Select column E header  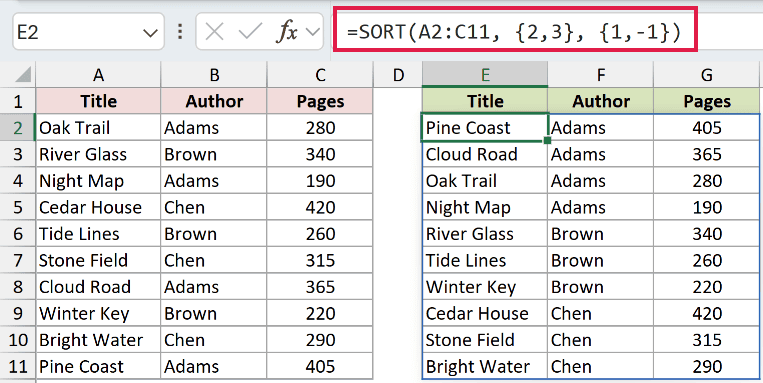coord(485,74)
